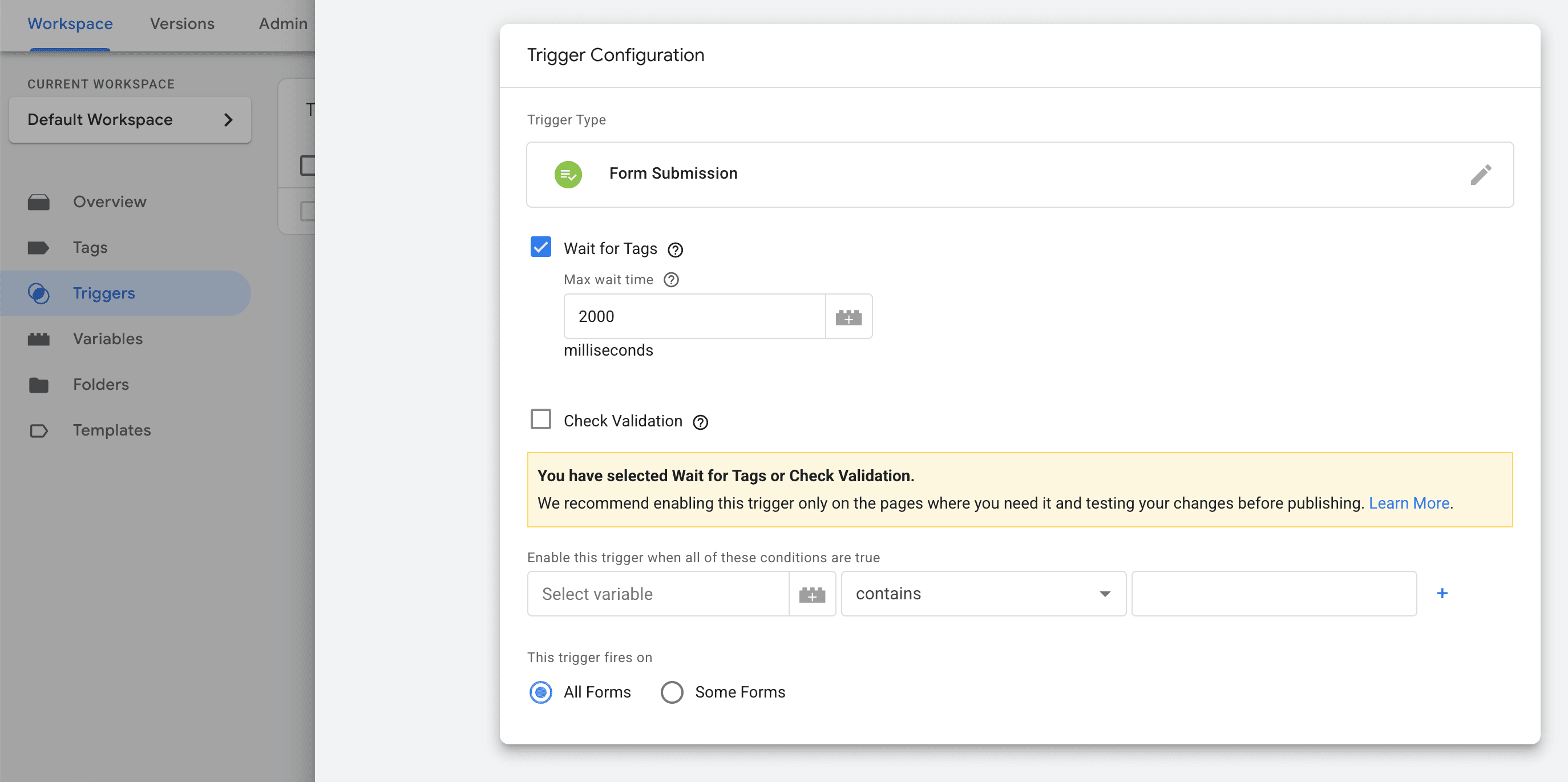Click the condition value input field

[x=1274, y=594]
